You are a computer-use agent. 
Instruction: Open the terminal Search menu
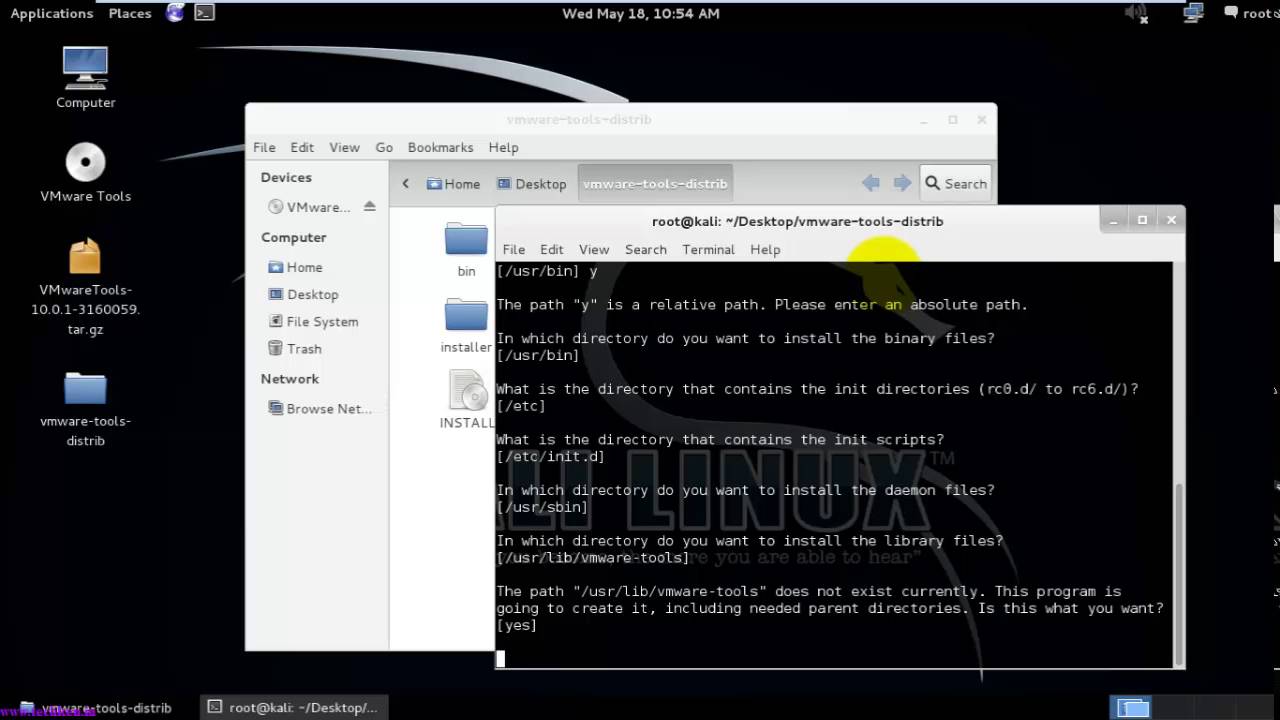coord(646,249)
